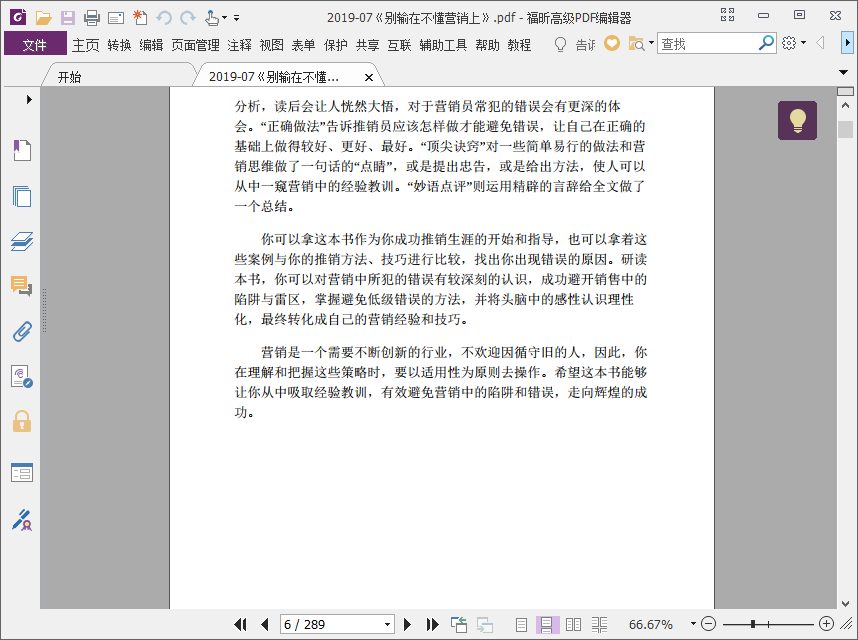
Task: Open the folder search icon
Action: point(636,43)
